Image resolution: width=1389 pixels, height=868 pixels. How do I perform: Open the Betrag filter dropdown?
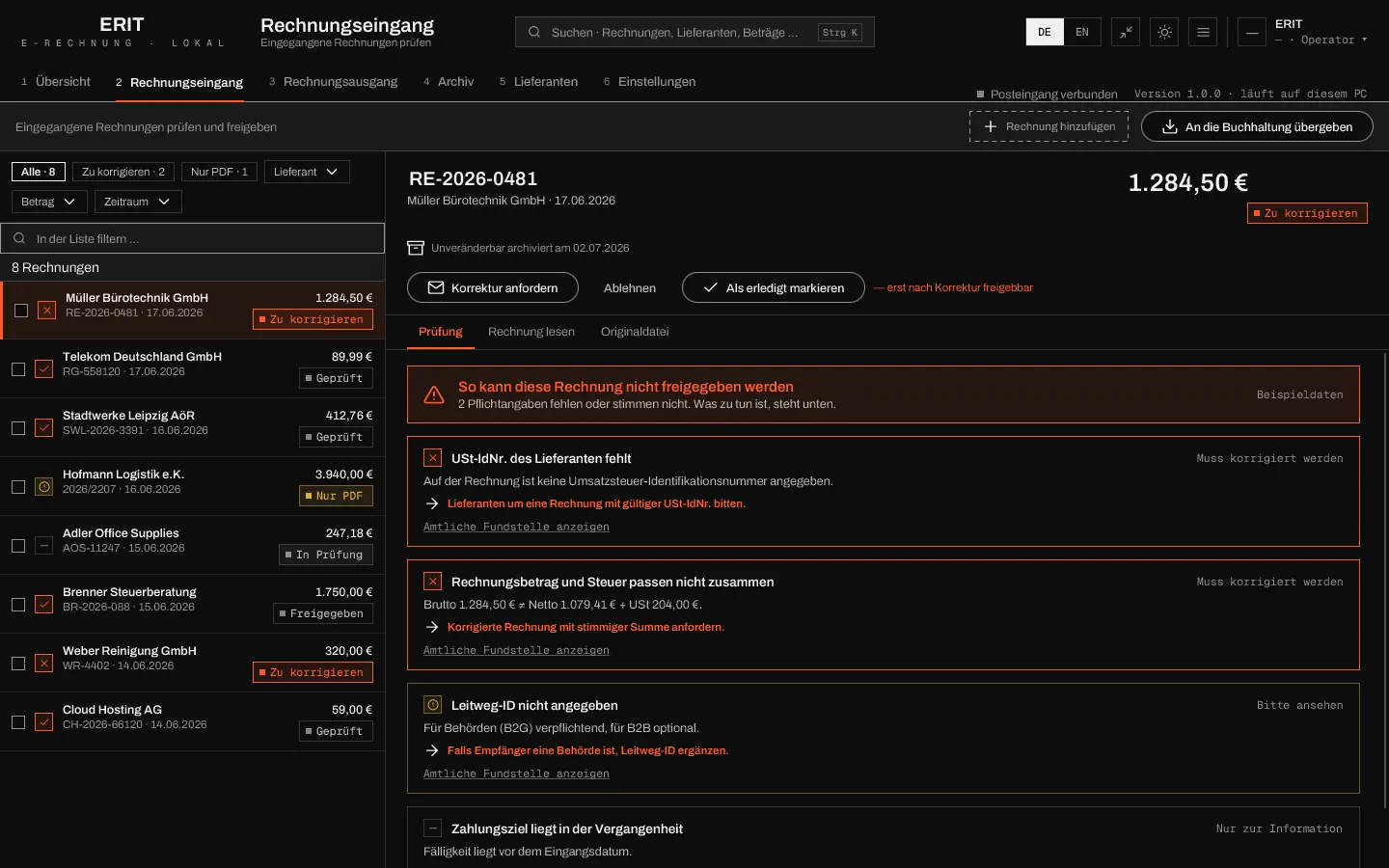49,202
